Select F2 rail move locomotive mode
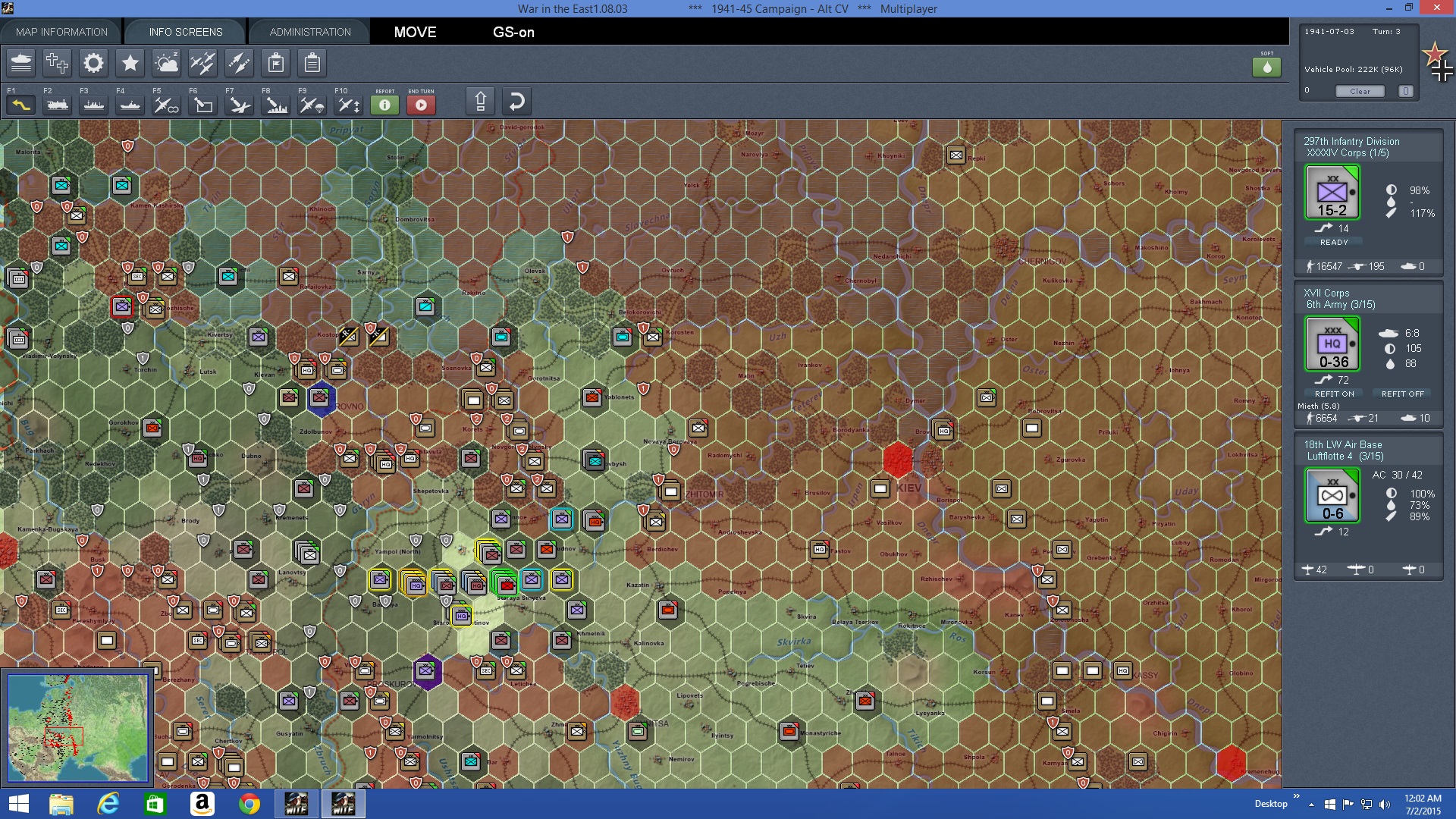Screen dimensions: 1456x819 click(x=58, y=105)
